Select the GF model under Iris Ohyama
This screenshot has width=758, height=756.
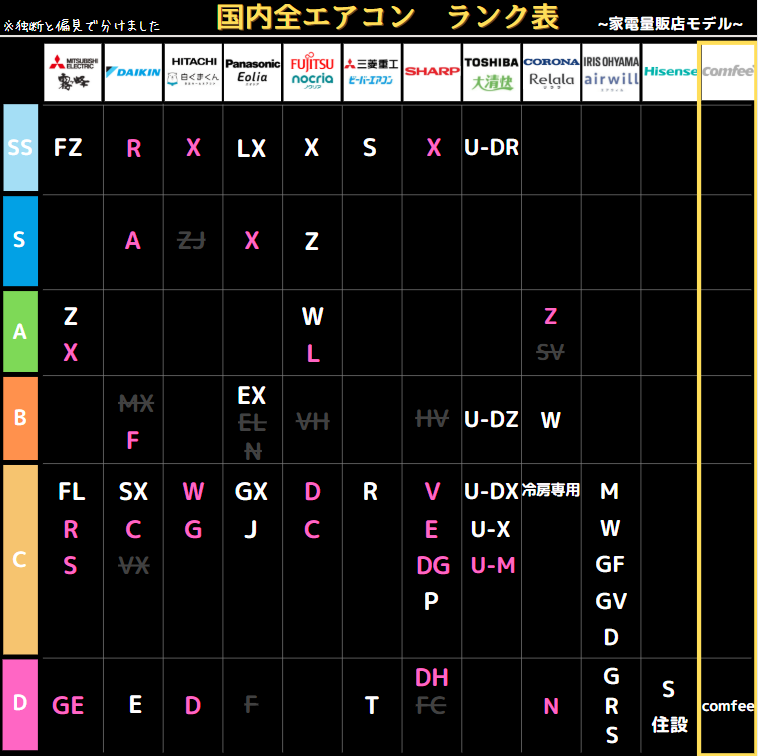click(x=610, y=564)
